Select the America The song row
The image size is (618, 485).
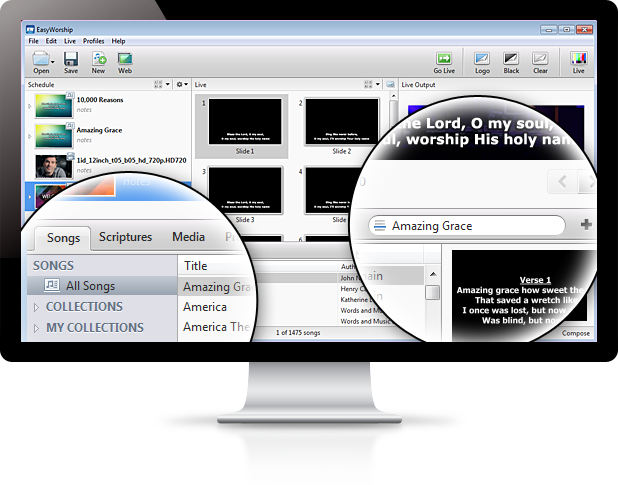point(217,327)
